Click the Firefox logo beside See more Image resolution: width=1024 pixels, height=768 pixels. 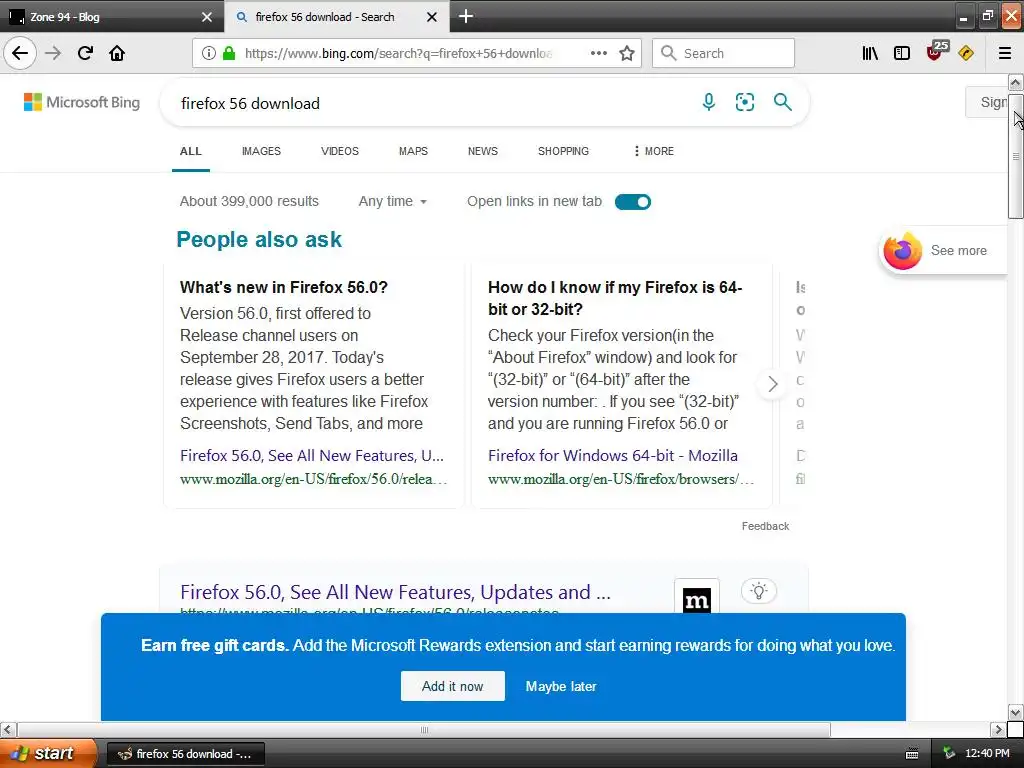click(903, 251)
